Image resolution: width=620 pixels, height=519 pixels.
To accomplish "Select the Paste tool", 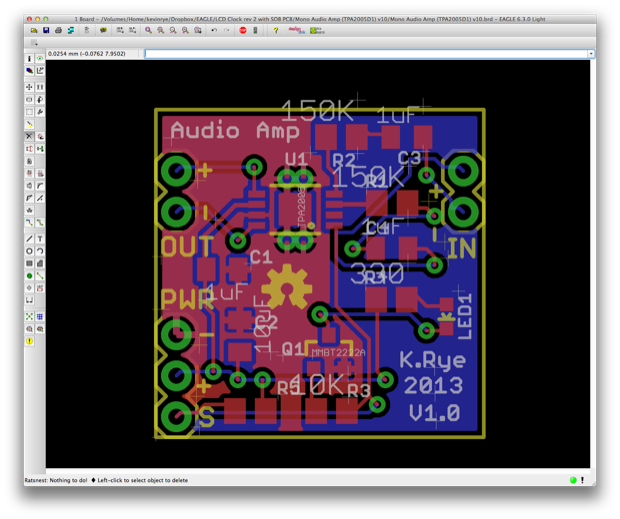I will (x=29, y=124).
